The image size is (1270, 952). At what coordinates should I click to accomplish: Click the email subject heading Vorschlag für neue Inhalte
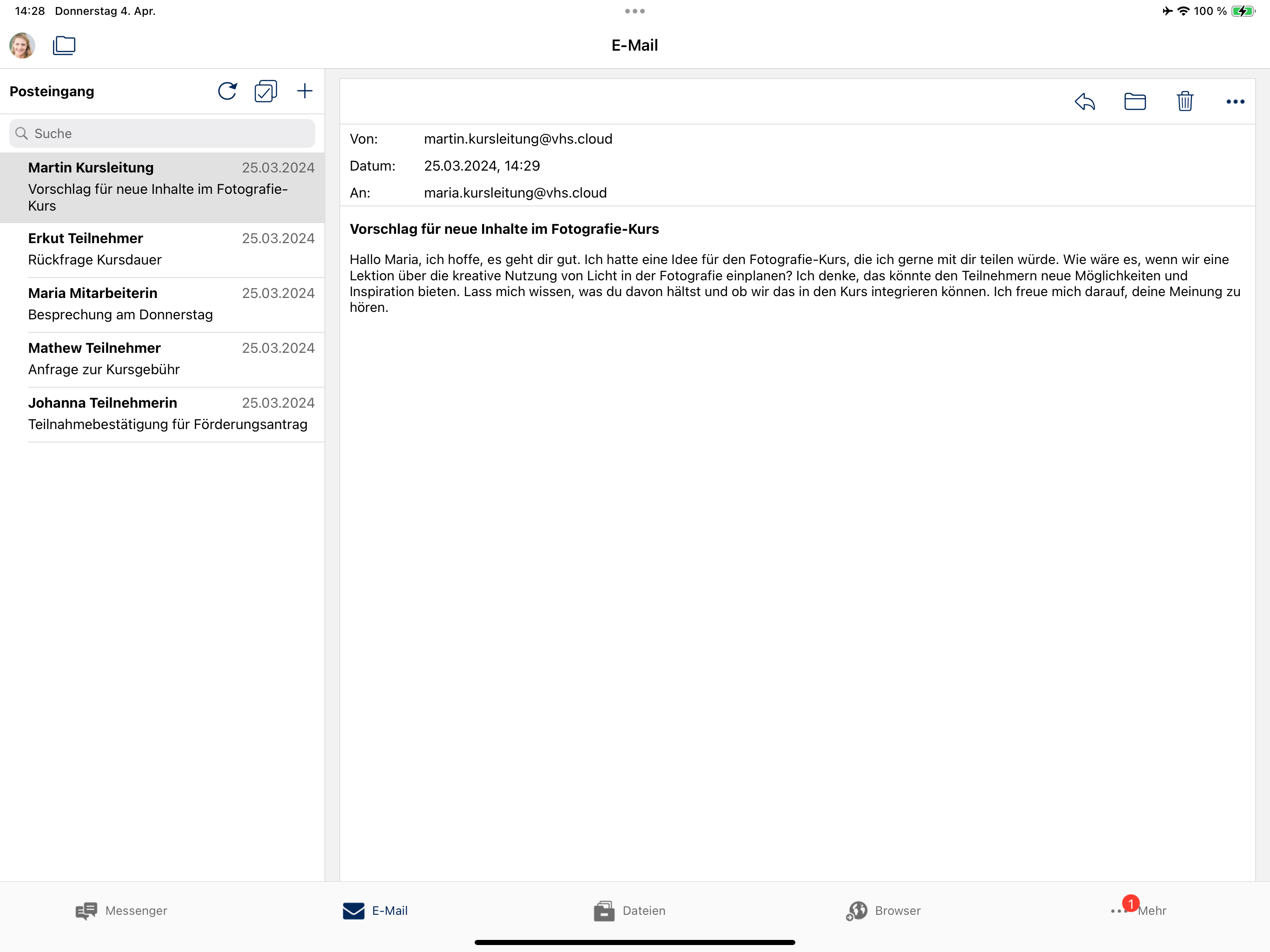pyautogui.click(x=504, y=229)
